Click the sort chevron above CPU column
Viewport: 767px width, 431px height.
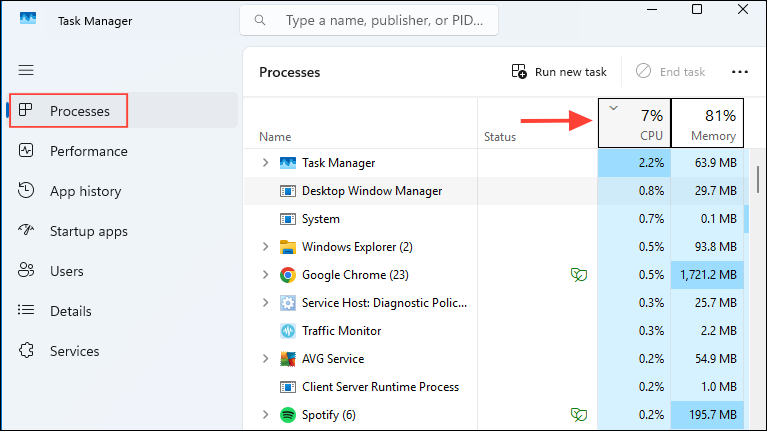point(613,108)
